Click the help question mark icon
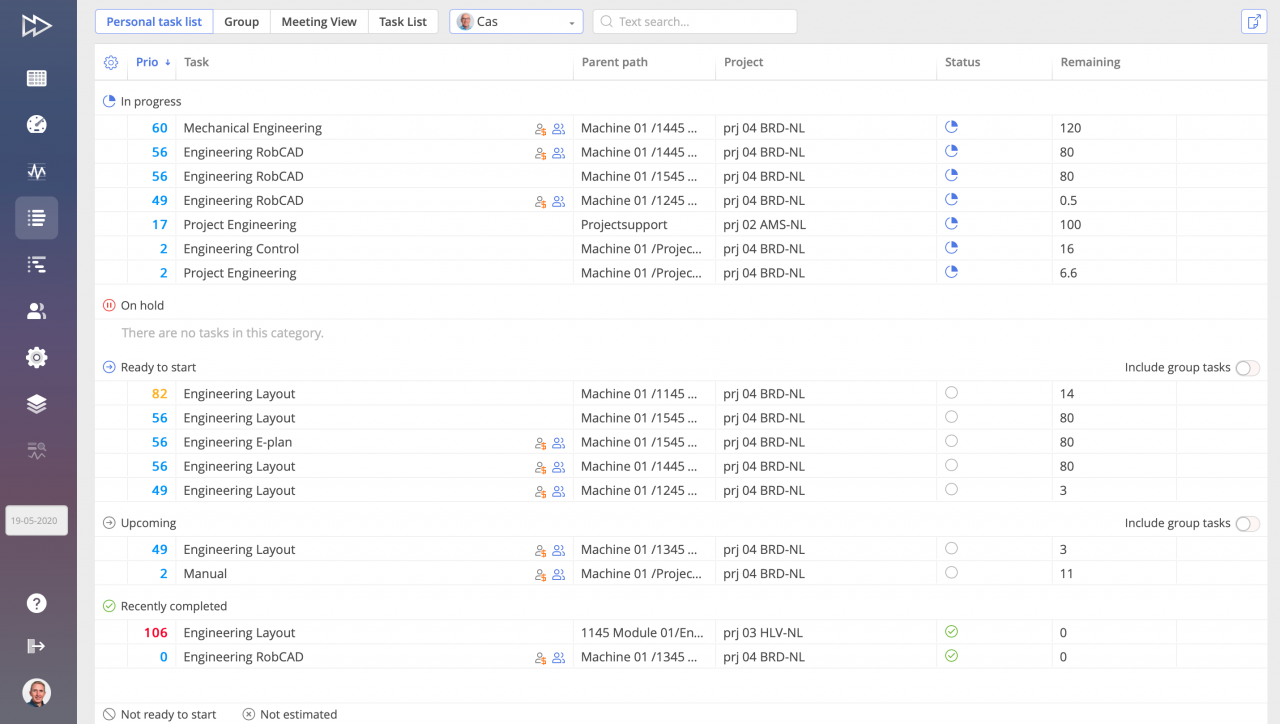 click(36, 603)
